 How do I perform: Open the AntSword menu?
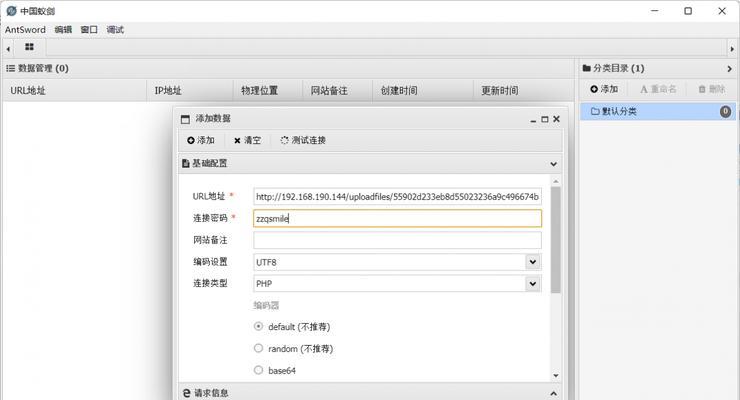click(x=25, y=30)
